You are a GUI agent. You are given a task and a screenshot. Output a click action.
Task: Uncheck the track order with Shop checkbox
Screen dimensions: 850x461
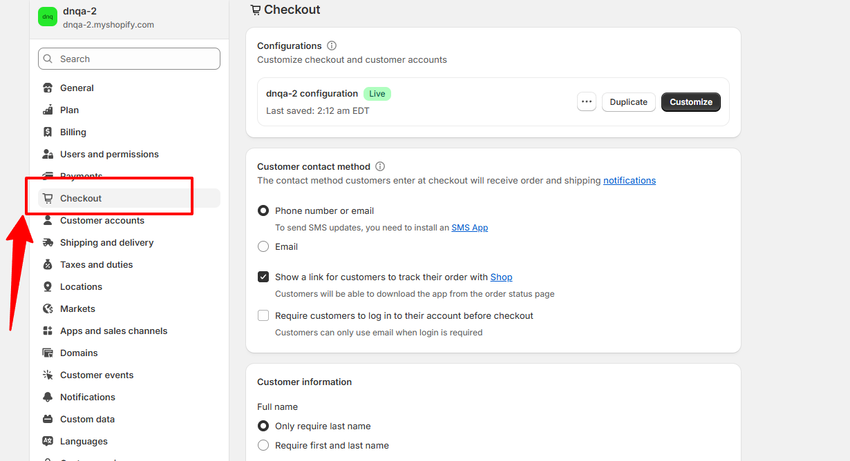tap(264, 277)
